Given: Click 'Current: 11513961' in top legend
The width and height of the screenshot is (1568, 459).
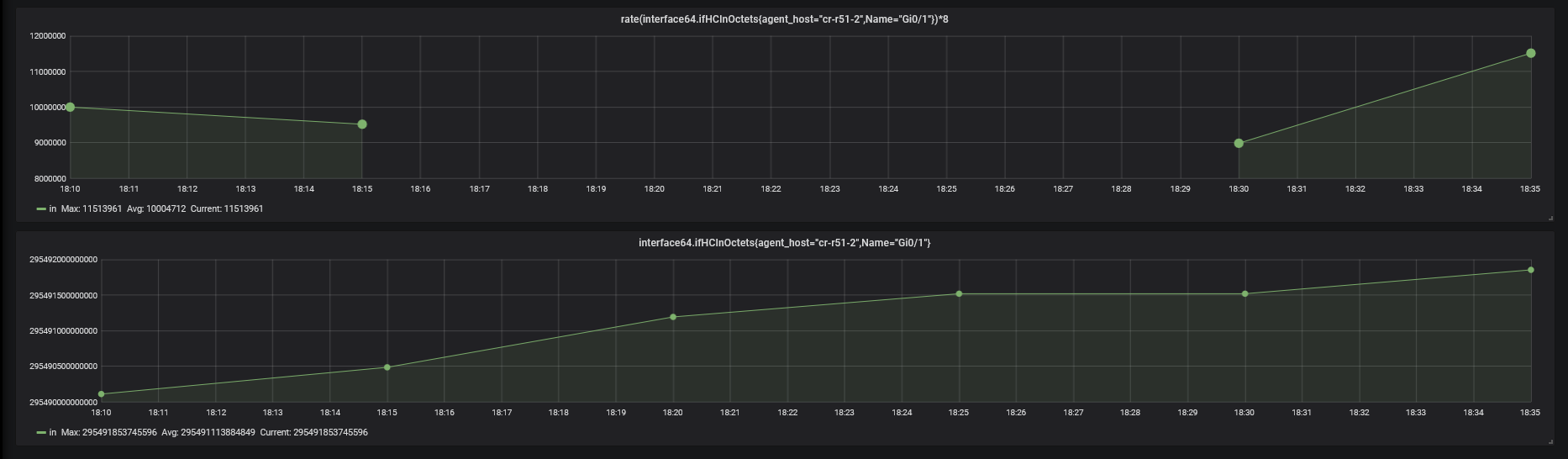Looking at the screenshot, I should tap(227, 208).
